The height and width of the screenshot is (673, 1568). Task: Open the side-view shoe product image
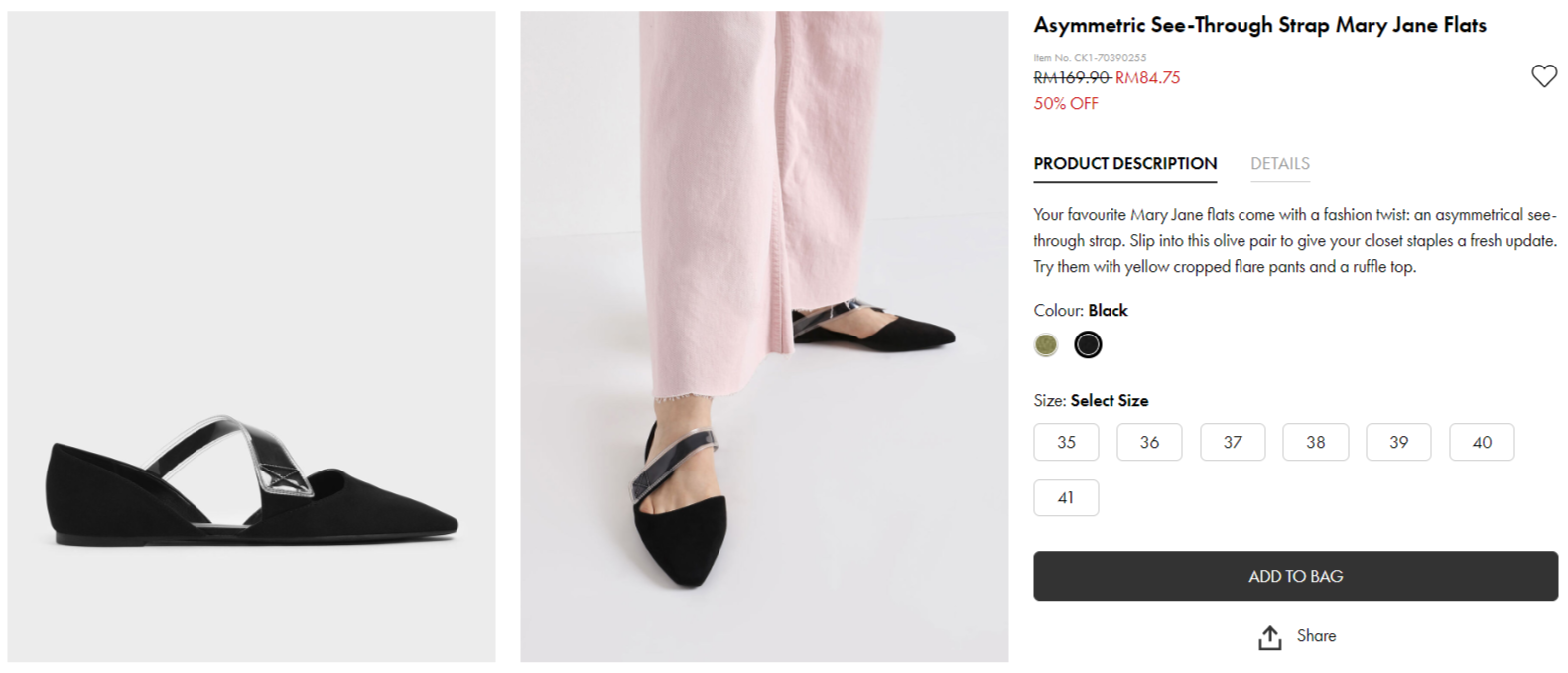point(251,336)
